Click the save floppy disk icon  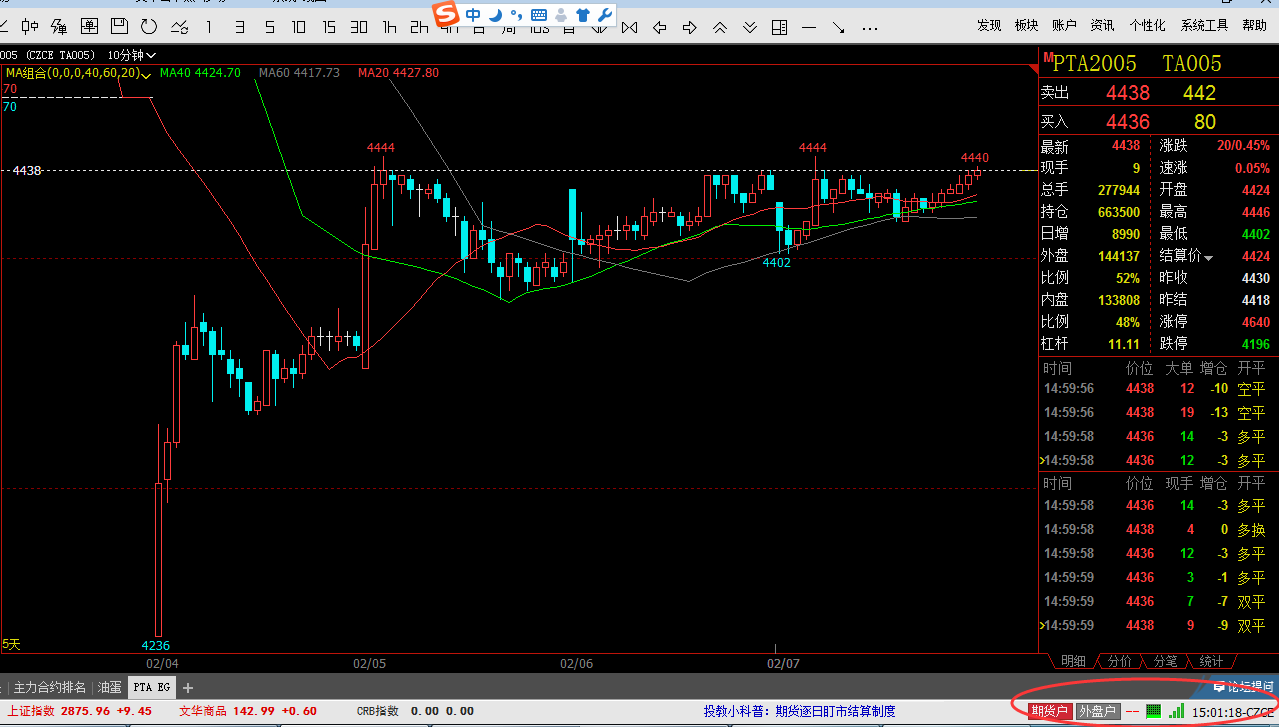[x=119, y=26]
